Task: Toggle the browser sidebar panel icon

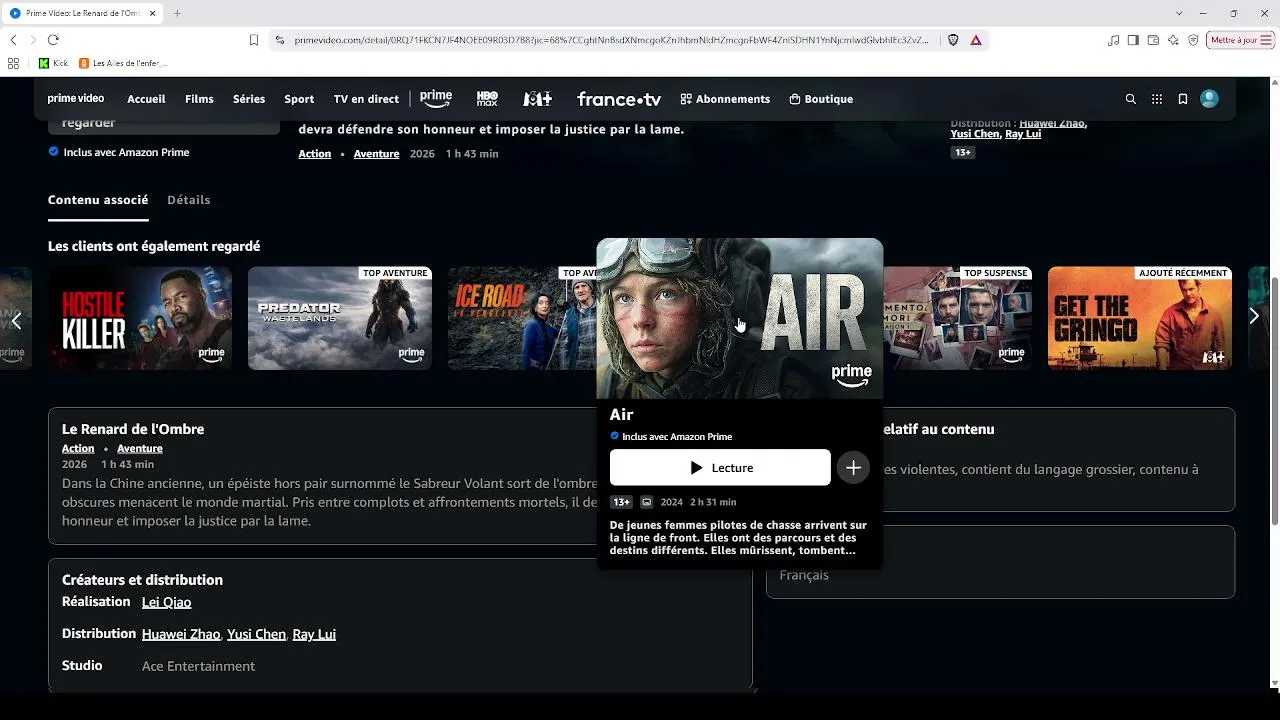Action: tap(1133, 40)
